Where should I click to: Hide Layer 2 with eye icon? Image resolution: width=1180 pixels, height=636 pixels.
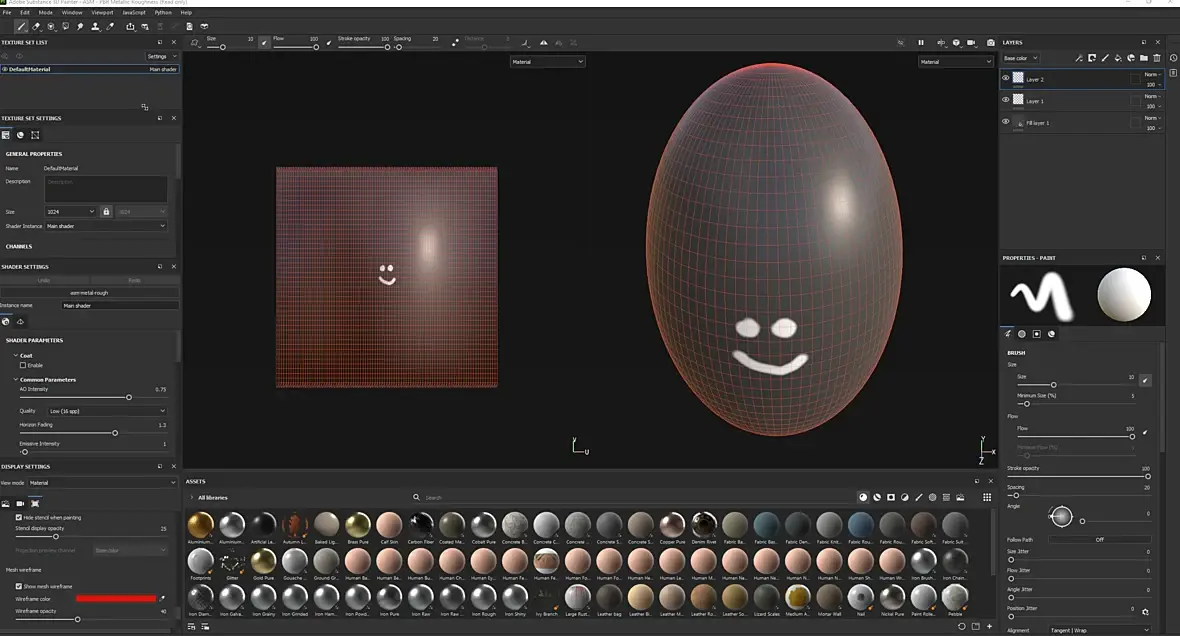click(1005, 78)
